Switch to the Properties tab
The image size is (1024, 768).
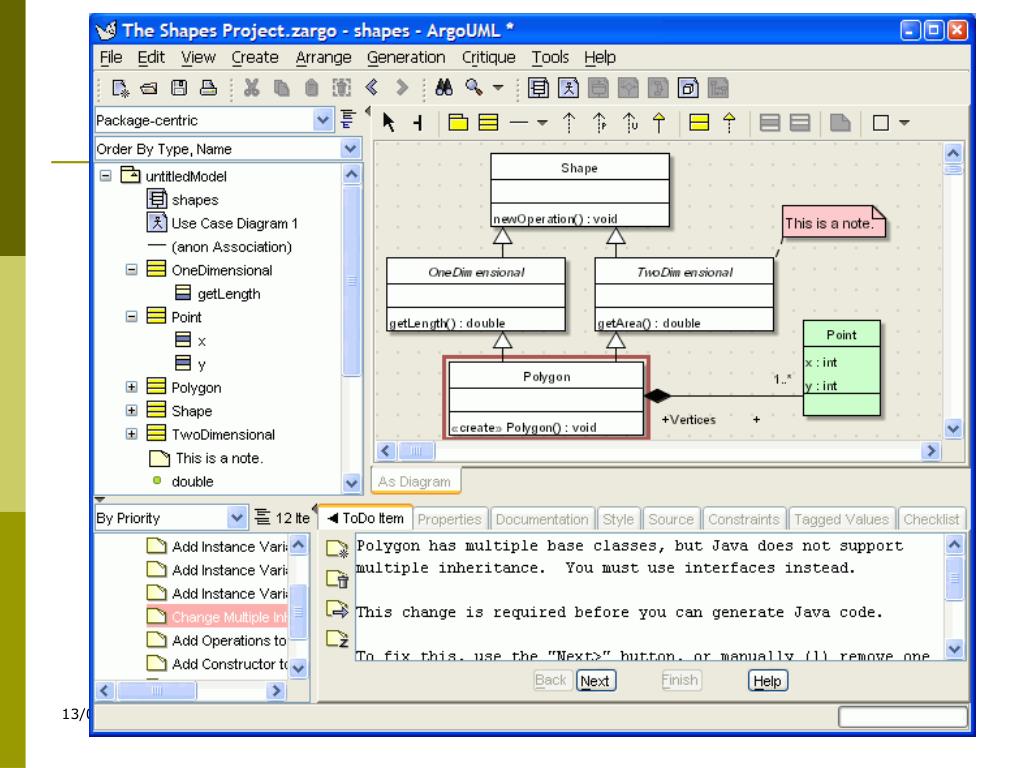tap(449, 519)
